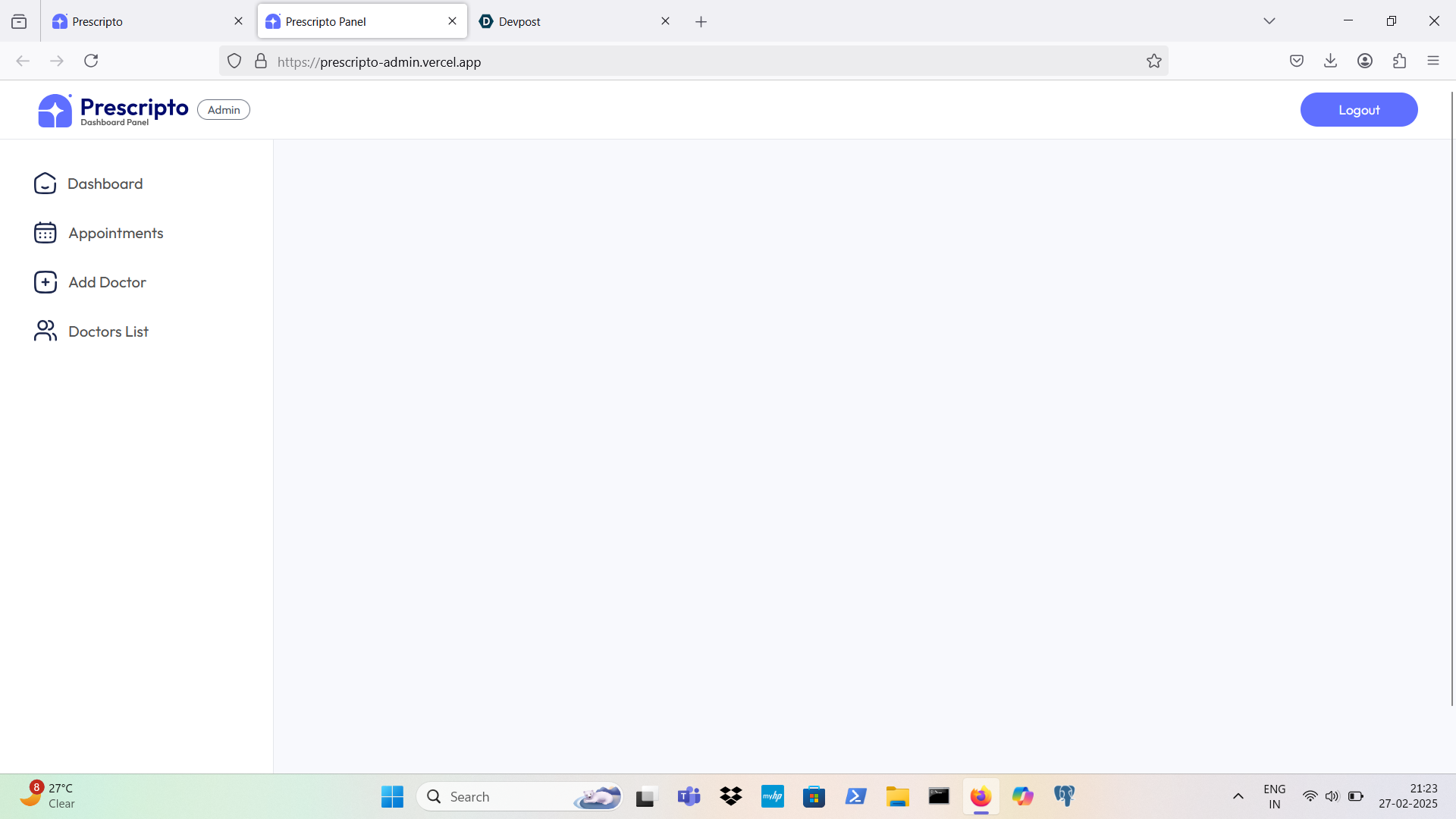Open Windows Start menu

point(392,796)
